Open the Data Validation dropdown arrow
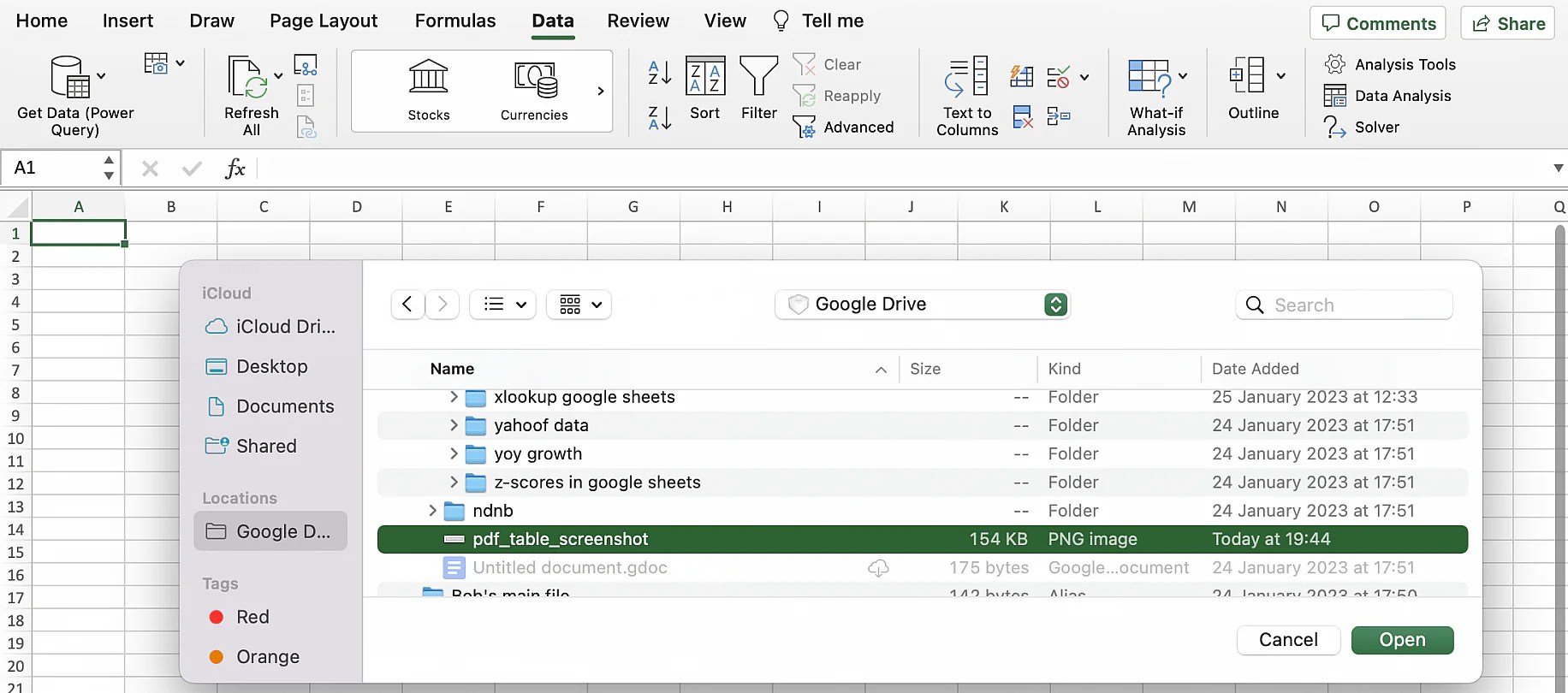Viewport: 1568px width, 693px height. 1084,77
